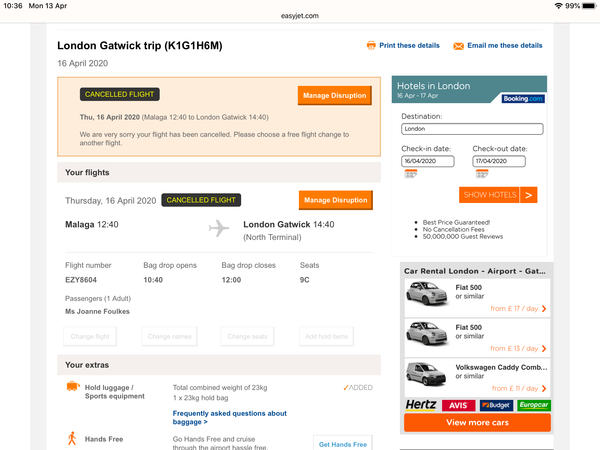Click the Booking.com logo in the hotels panel

523,99
